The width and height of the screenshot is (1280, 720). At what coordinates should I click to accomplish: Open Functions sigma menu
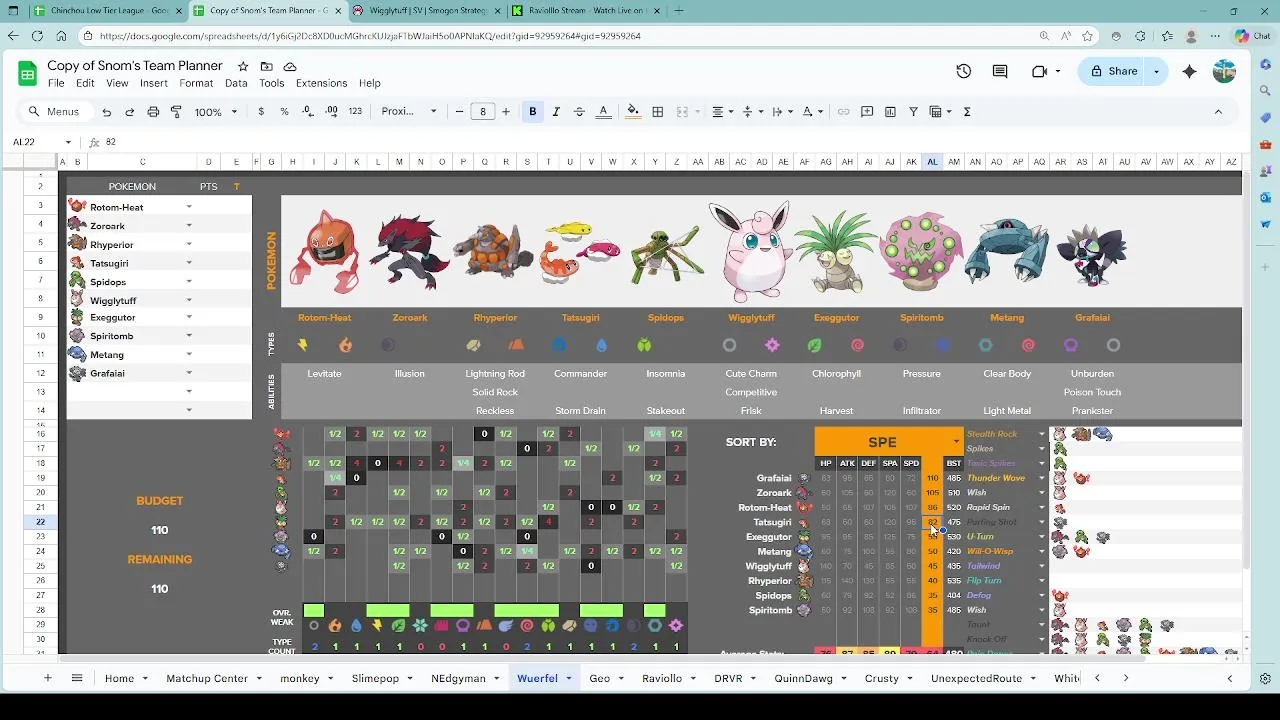[967, 112]
